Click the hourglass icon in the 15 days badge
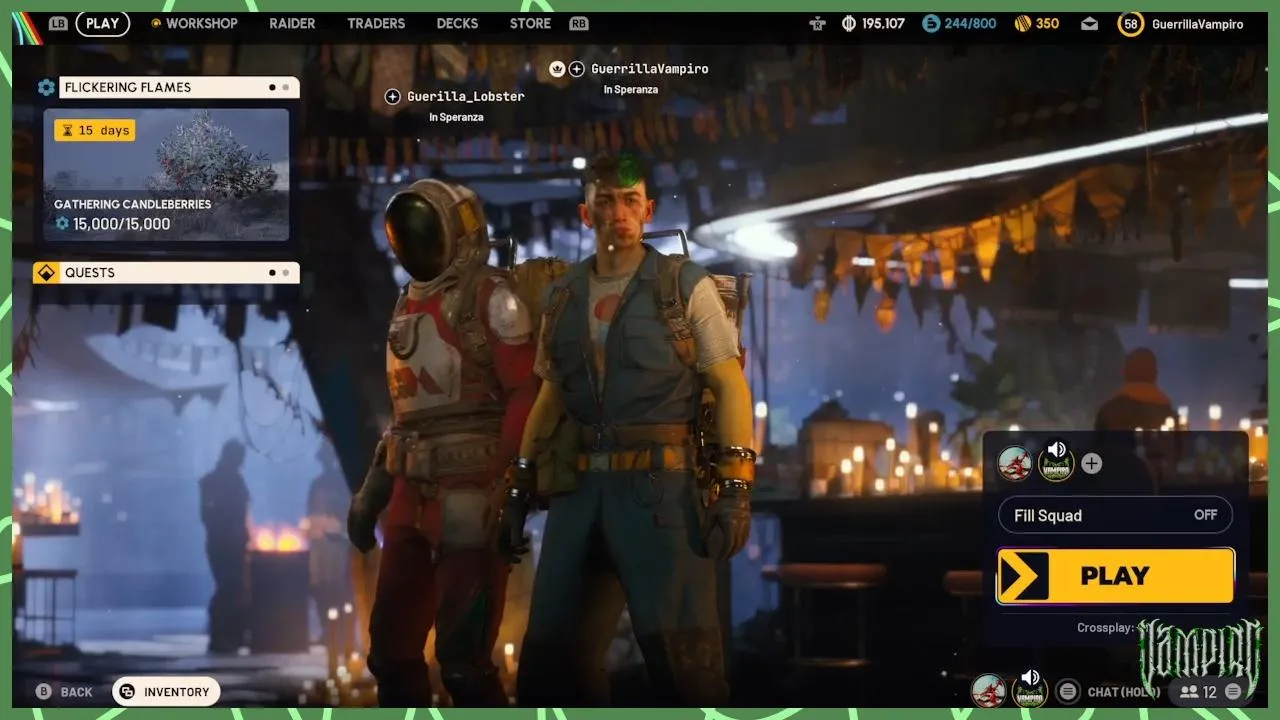Viewport: 1280px width, 720px height. pos(67,130)
